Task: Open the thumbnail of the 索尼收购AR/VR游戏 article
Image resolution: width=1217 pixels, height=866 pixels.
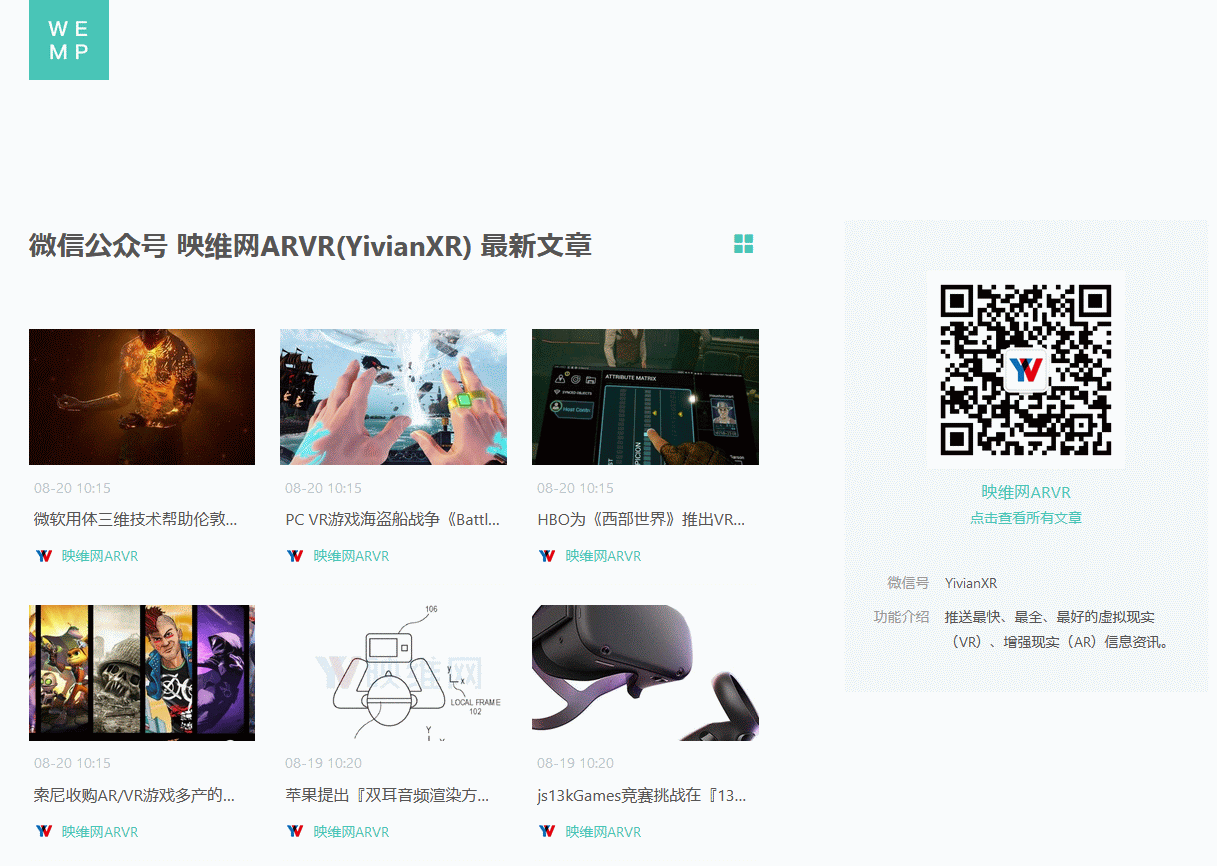Action: (142, 673)
